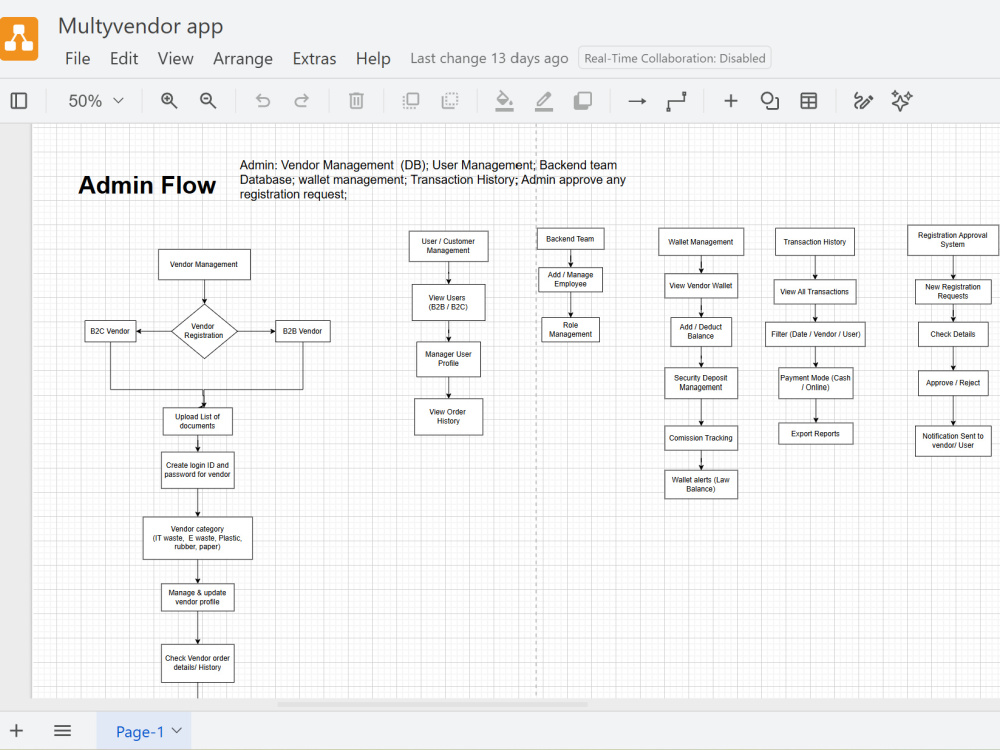Select the User / Customer Management box
The height and width of the screenshot is (750, 1000).
448,246
